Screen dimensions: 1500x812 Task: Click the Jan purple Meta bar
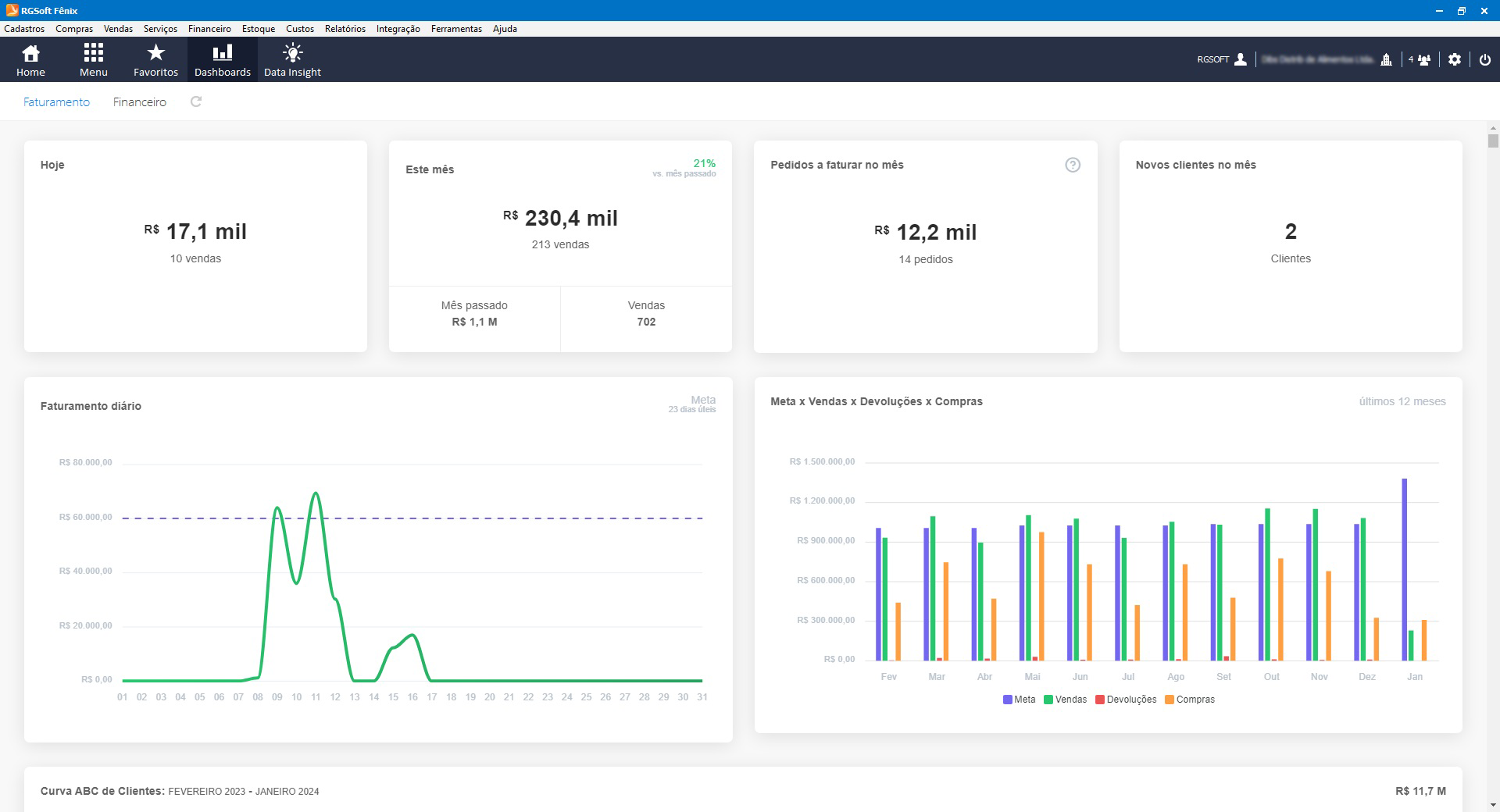(1405, 569)
